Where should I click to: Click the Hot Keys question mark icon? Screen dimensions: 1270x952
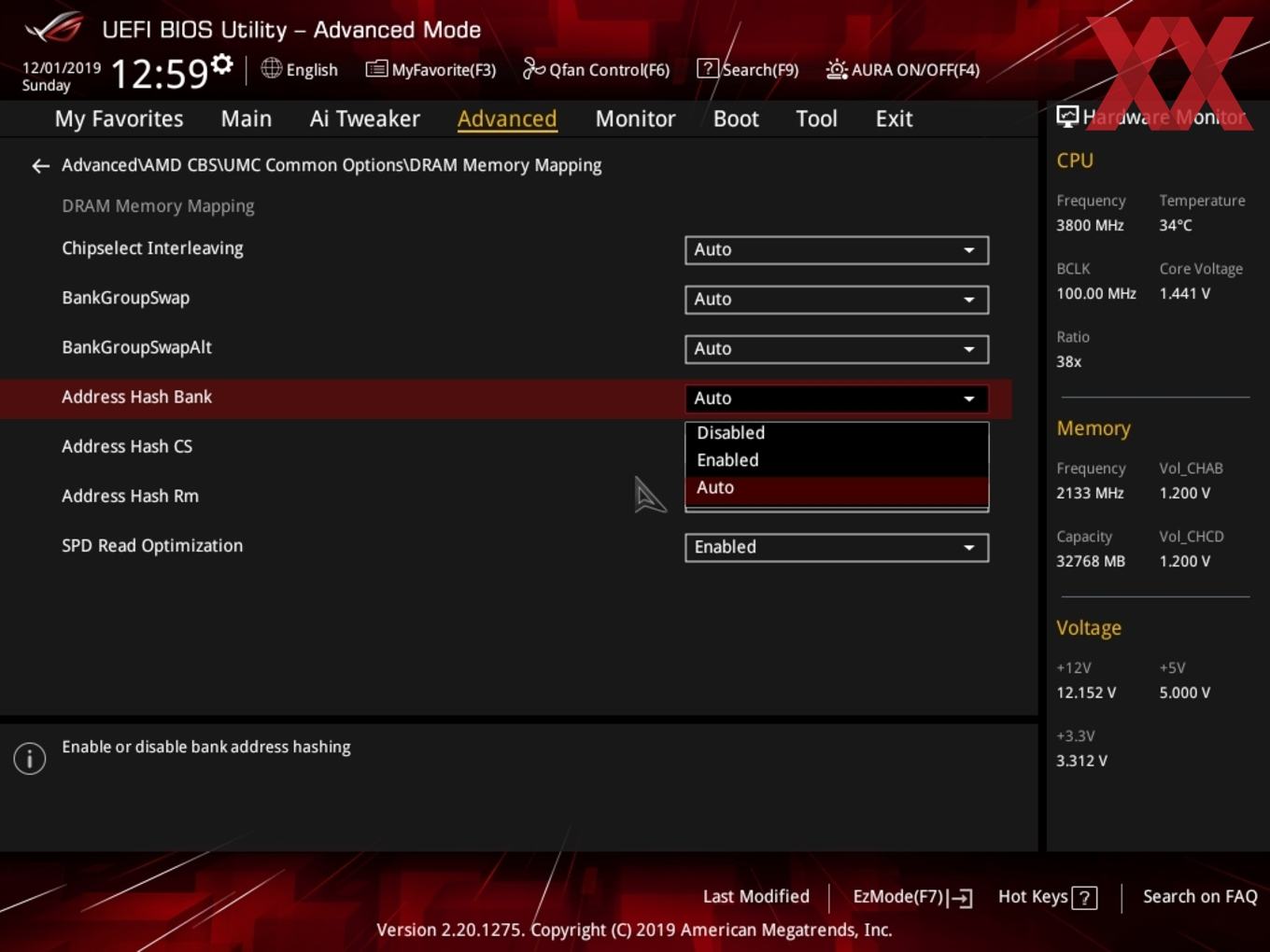[x=1084, y=898]
